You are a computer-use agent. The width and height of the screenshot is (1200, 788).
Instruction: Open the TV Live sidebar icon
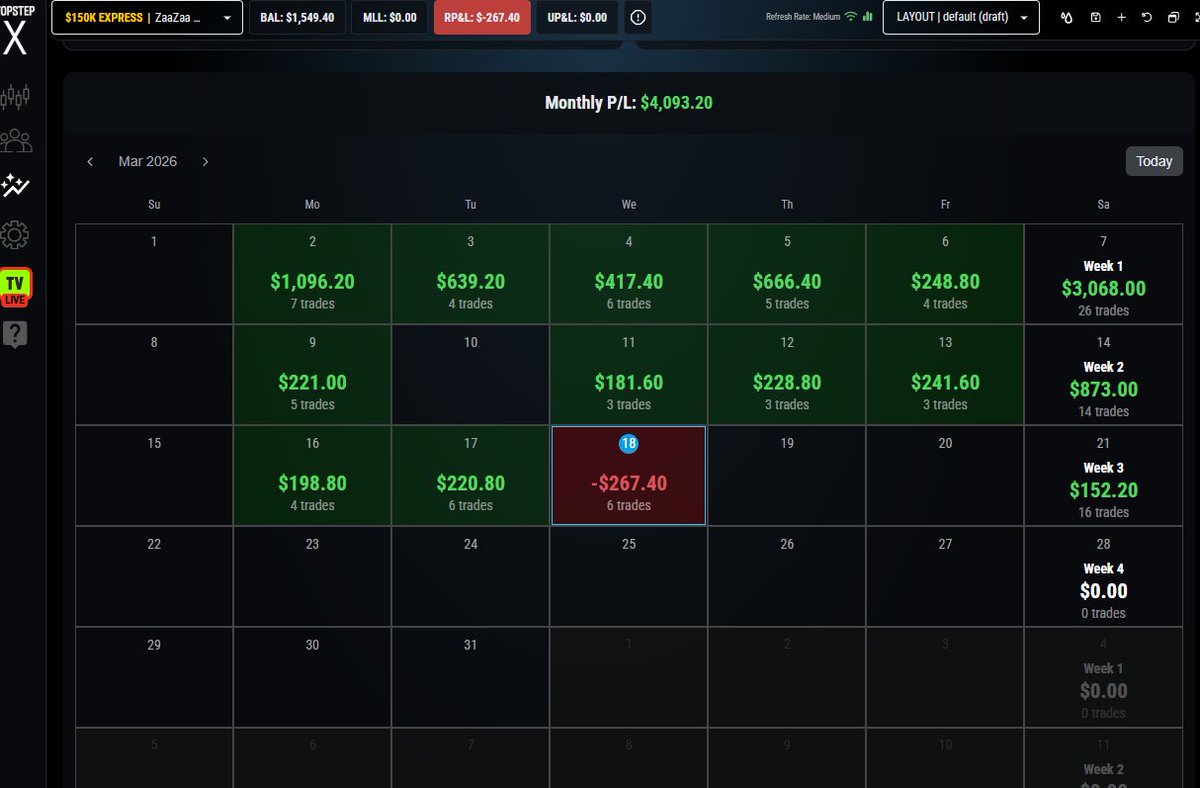(x=16, y=286)
